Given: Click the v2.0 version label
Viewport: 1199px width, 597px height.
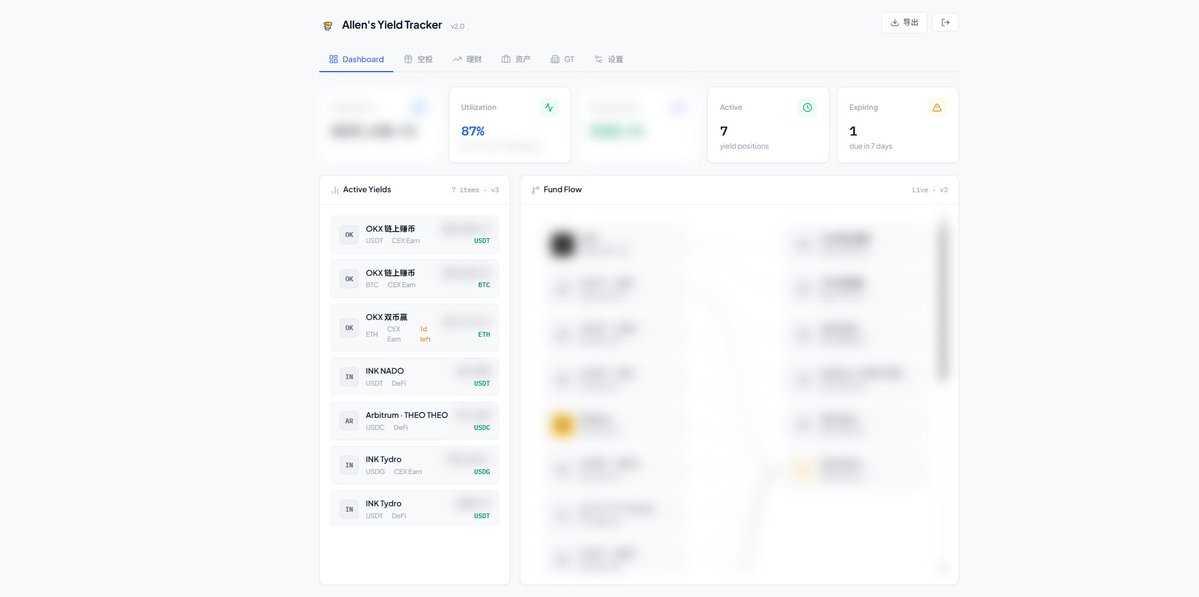Looking at the screenshot, I should click(x=457, y=27).
